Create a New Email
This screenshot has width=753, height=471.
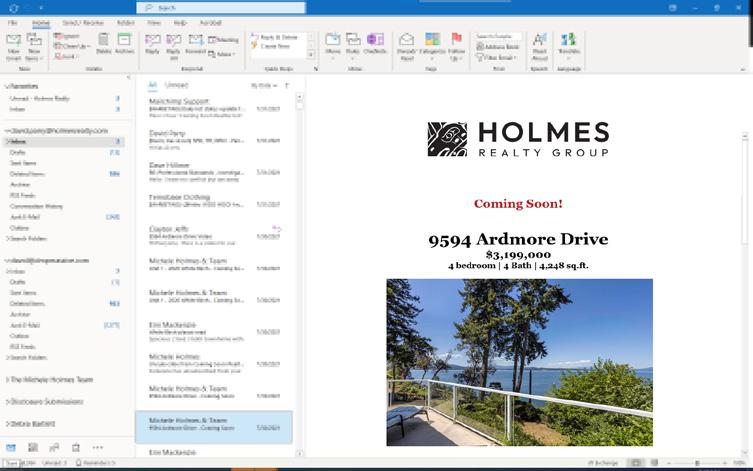pyautogui.click(x=13, y=47)
